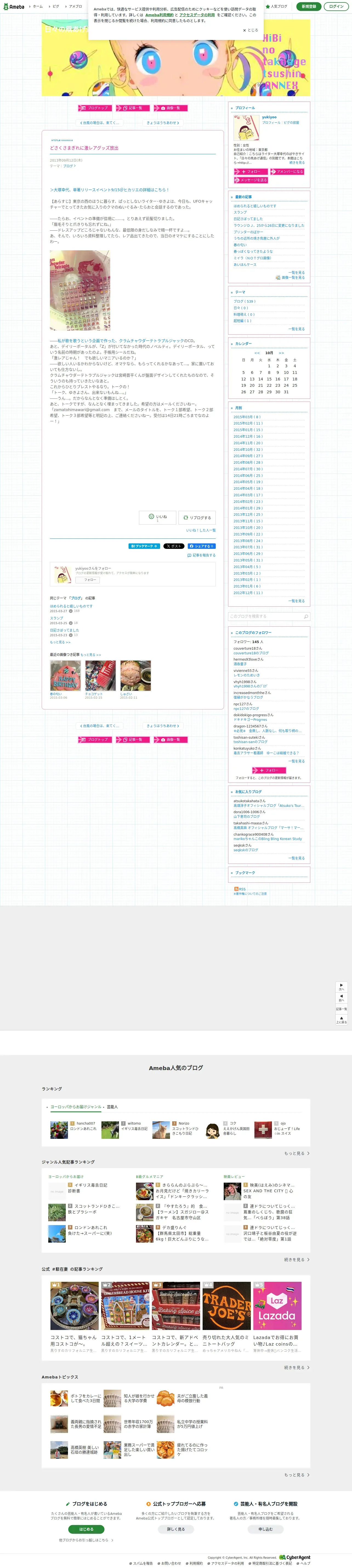The height and width of the screenshot is (1568, 352).
Task: Click the Facebook シェアする button
Action: 201,546
